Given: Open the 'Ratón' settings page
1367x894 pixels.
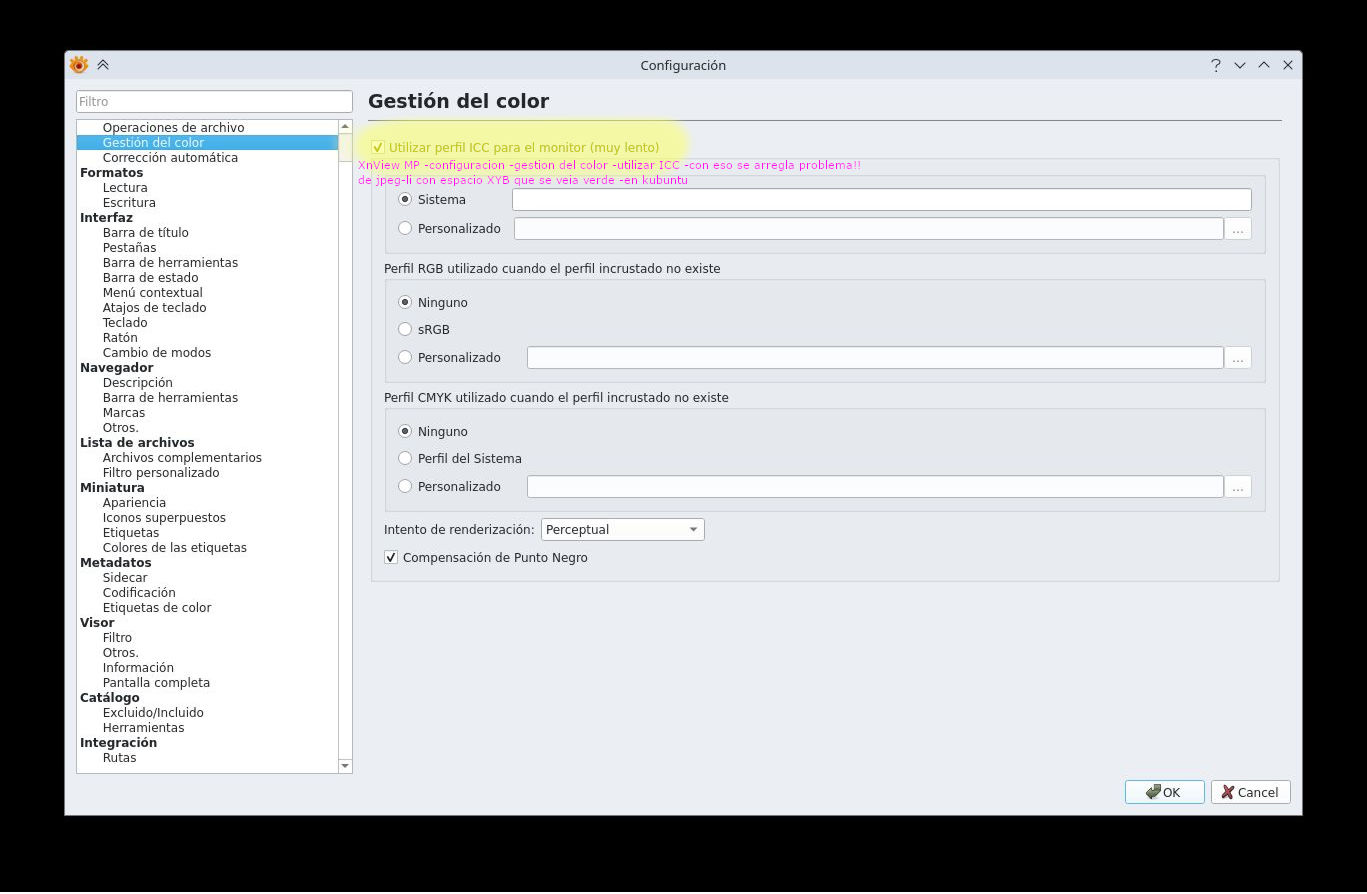Looking at the screenshot, I should coord(120,337).
